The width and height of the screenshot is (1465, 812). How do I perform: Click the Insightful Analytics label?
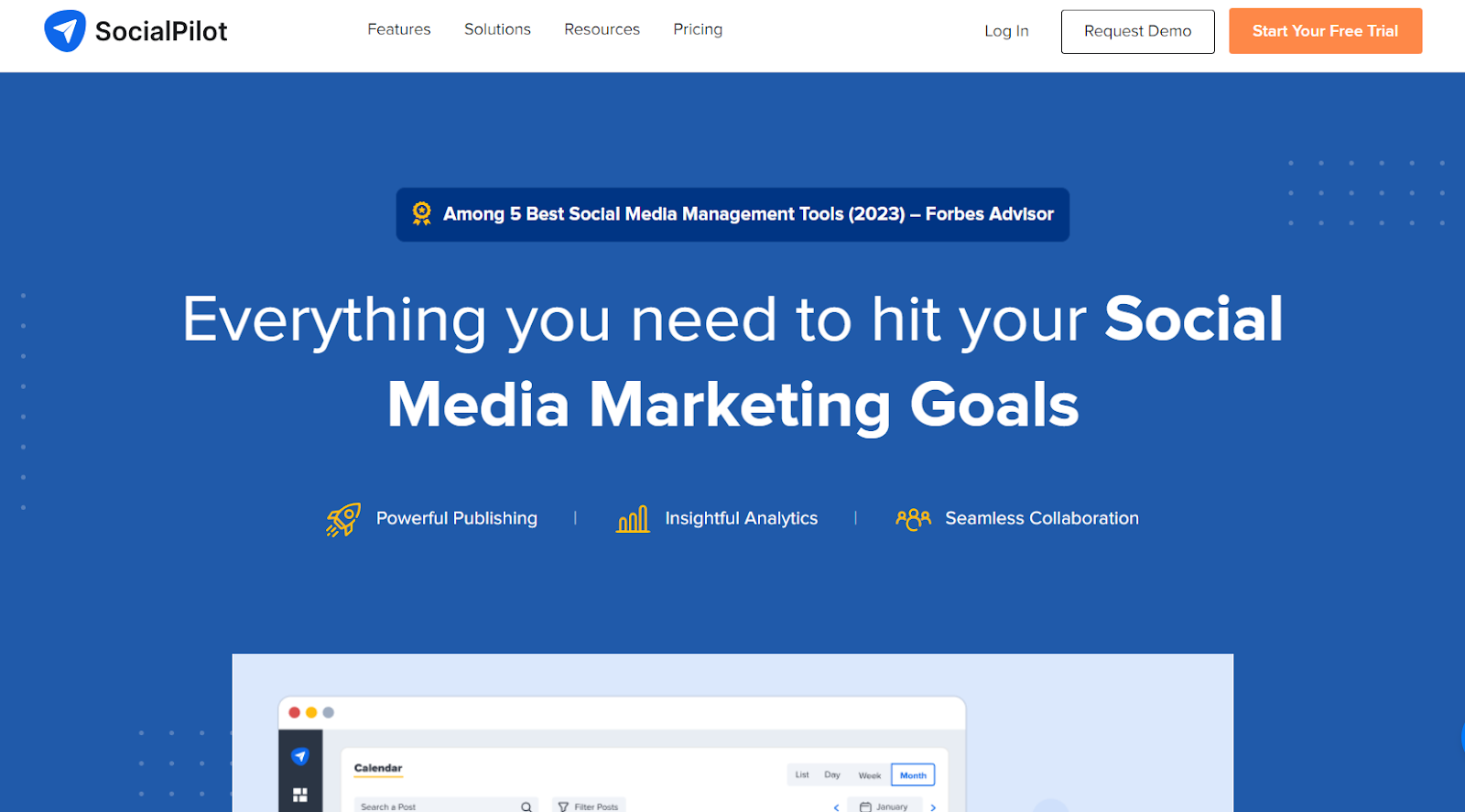point(742,518)
